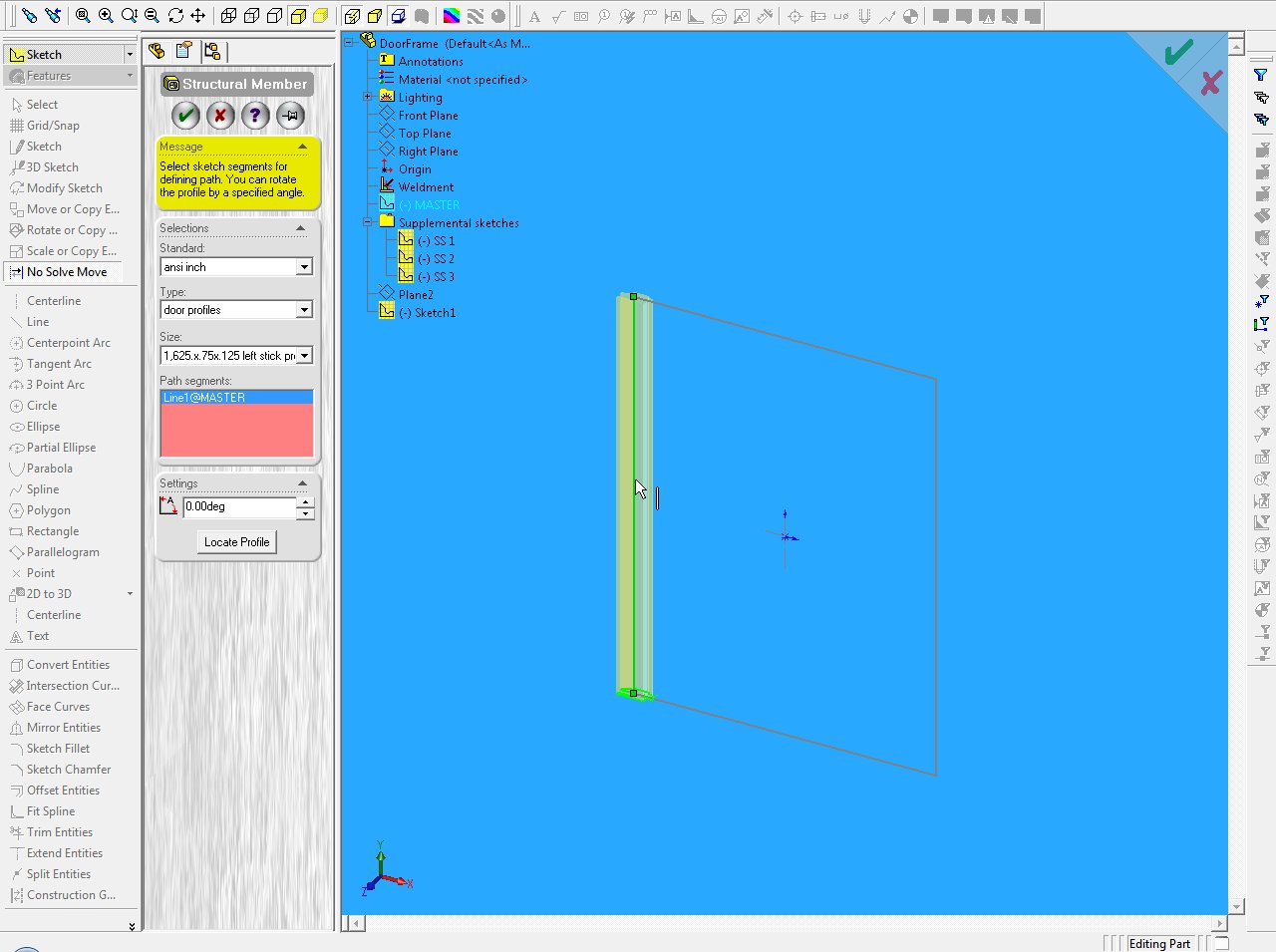Switch to the Features toolbar tab
This screenshot has width=1276, height=952.
70,76
